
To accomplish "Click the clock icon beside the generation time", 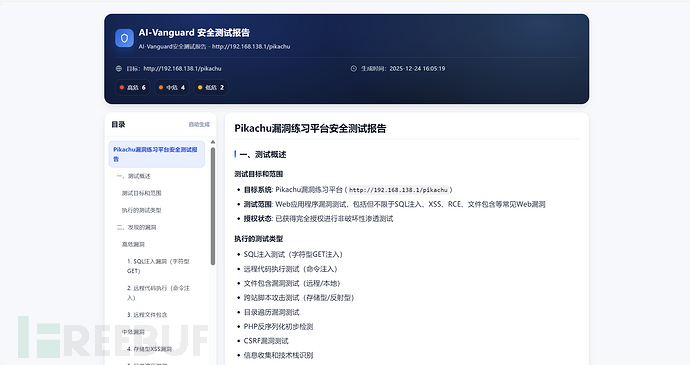I will point(353,69).
